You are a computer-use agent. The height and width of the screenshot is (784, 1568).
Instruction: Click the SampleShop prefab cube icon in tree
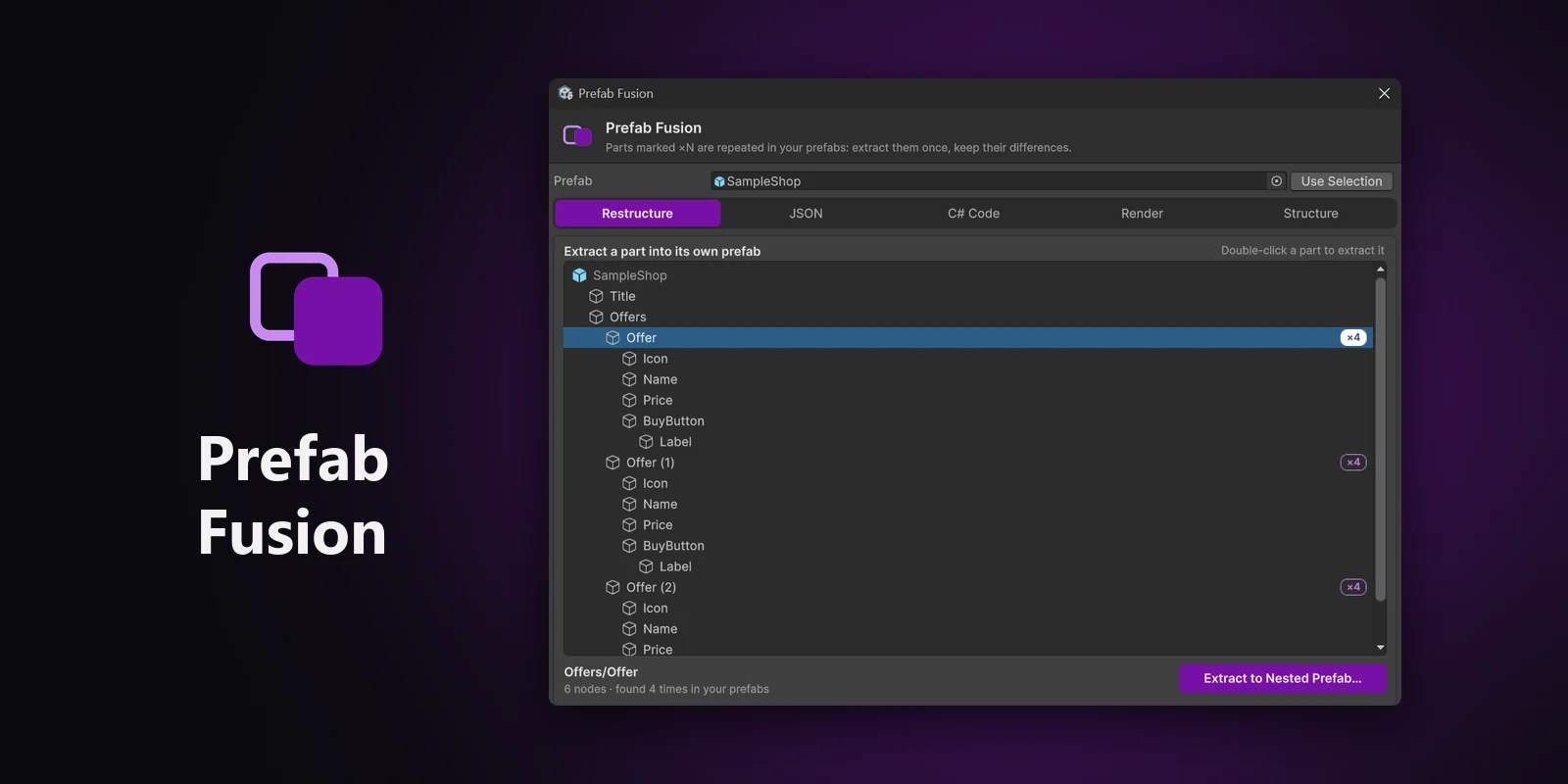click(579, 275)
